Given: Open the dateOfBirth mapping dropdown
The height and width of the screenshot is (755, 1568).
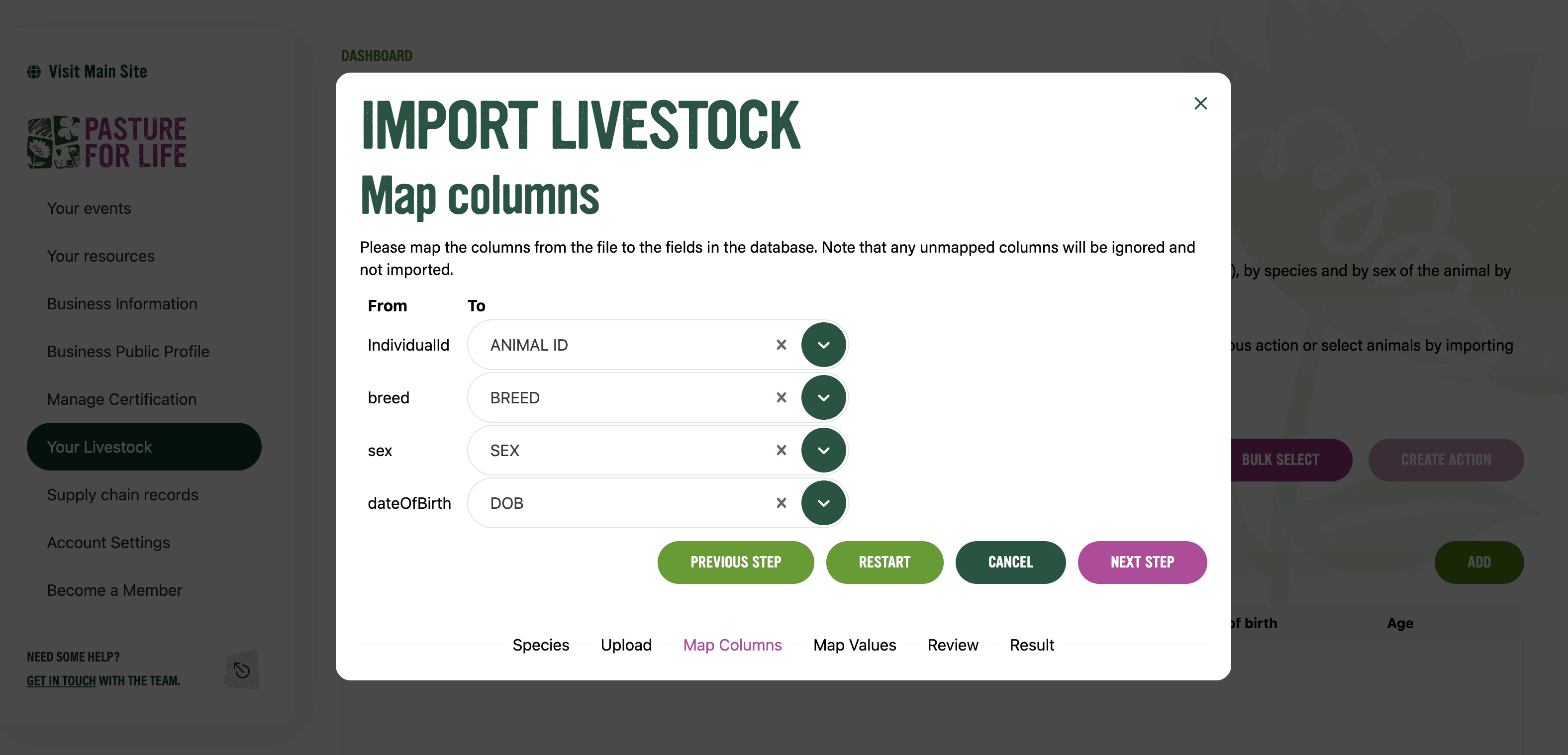Looking at the screenshot, I should click(824, 502).
